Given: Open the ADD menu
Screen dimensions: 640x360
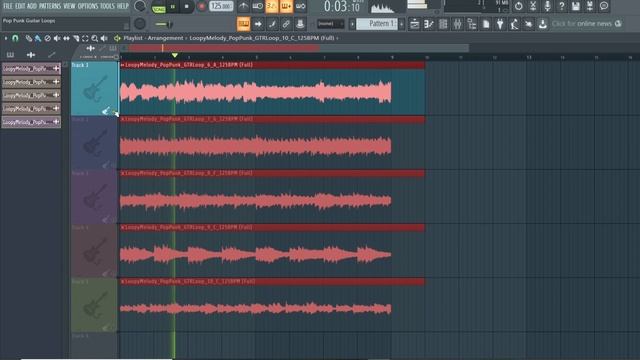Looking at the screenshot, I should (x=32, y=6).
